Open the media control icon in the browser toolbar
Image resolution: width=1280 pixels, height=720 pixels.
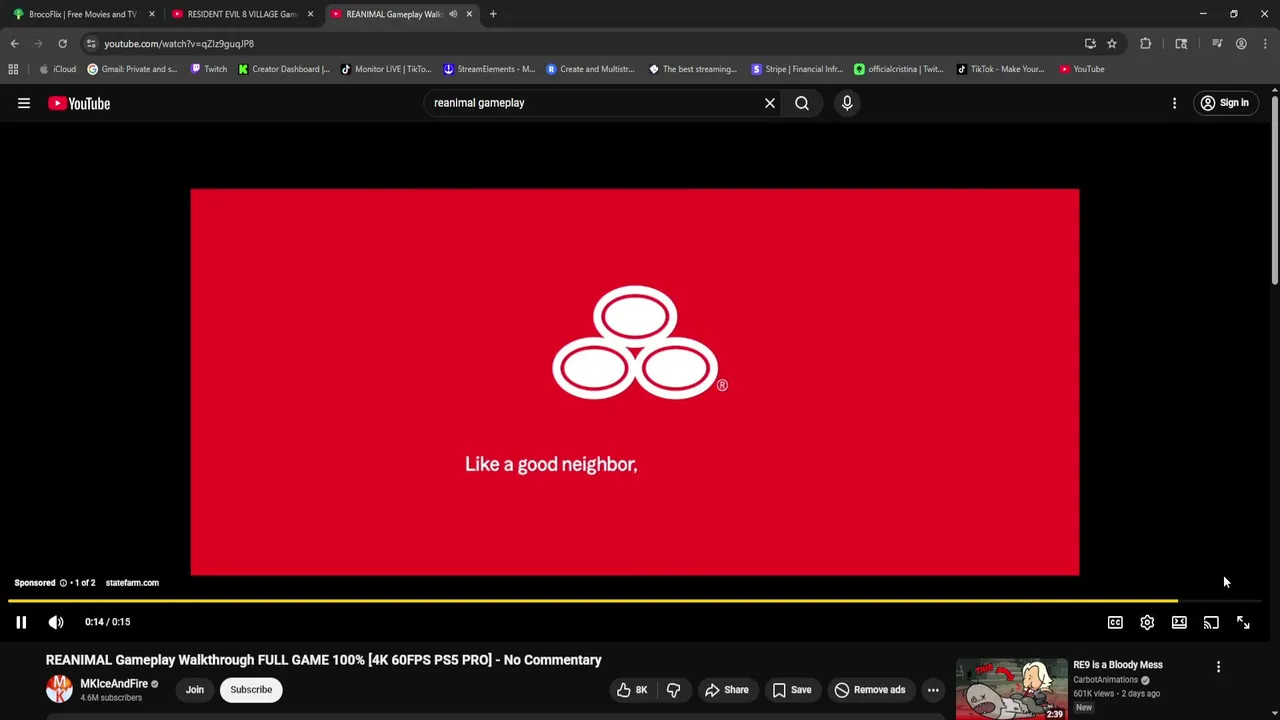point(1217,44)
